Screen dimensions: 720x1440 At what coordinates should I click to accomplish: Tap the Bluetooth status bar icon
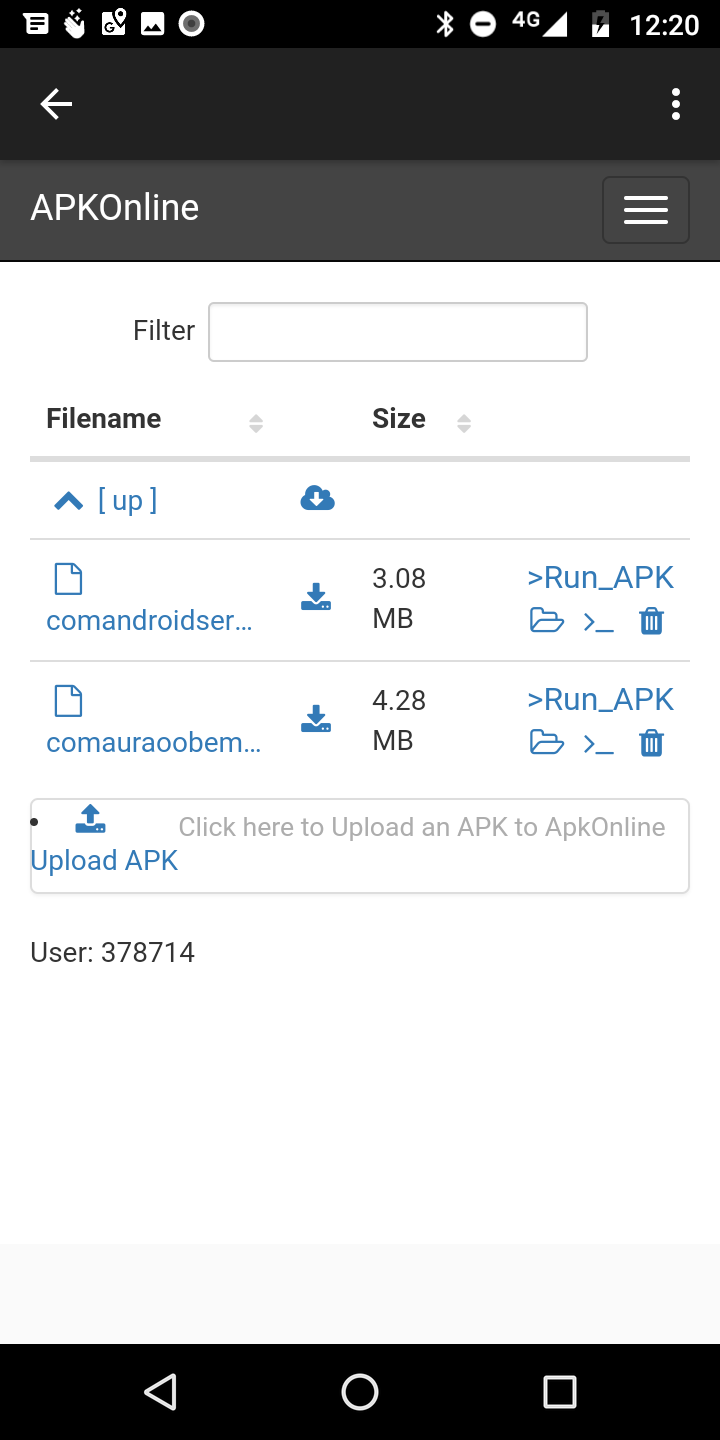click(x=445, y=24)
